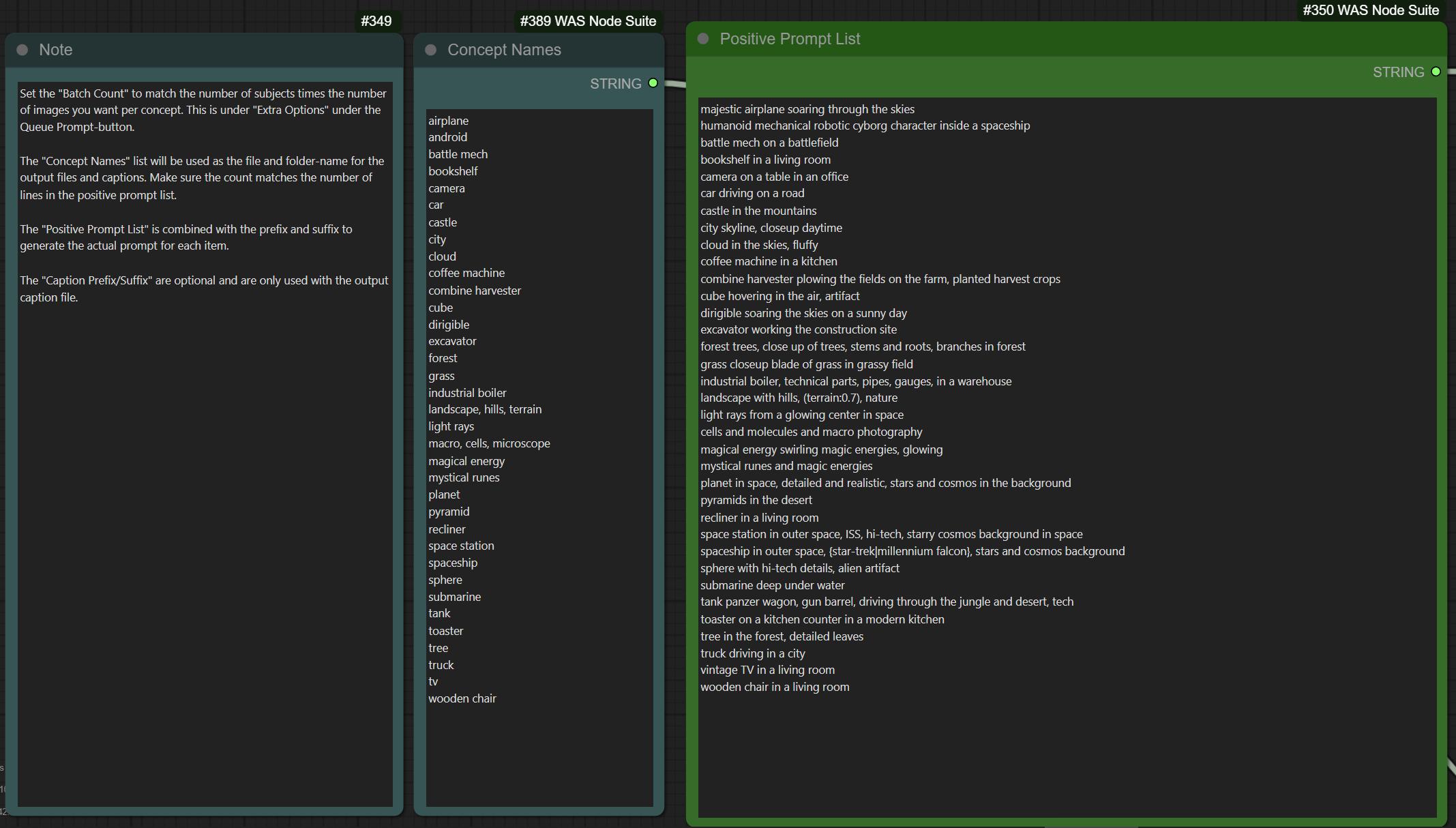Screen dimensions: 1456x828
Task: Click the #349 node ID badge
Action: point(376,21)
